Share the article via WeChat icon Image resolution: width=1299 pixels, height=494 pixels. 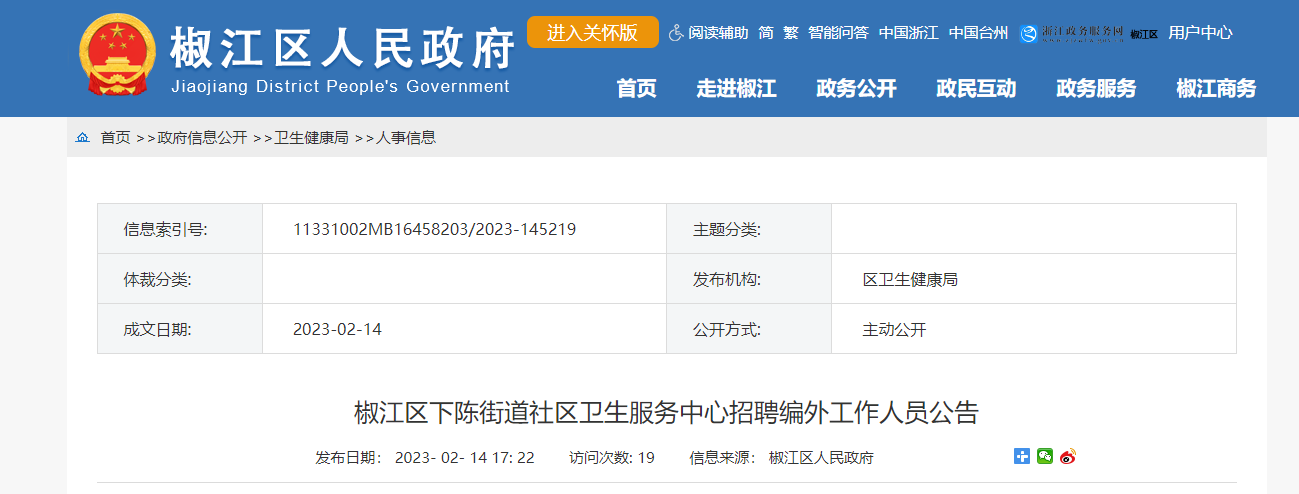click(1044, 457)
